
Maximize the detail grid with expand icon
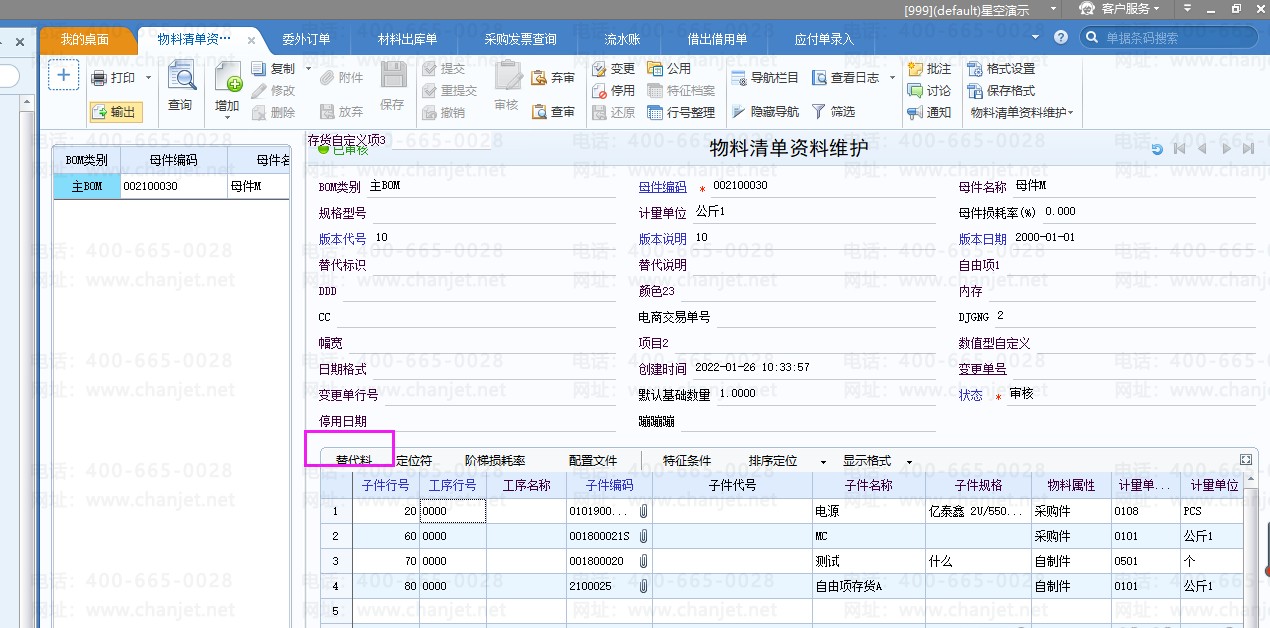tap(1245, 460)
